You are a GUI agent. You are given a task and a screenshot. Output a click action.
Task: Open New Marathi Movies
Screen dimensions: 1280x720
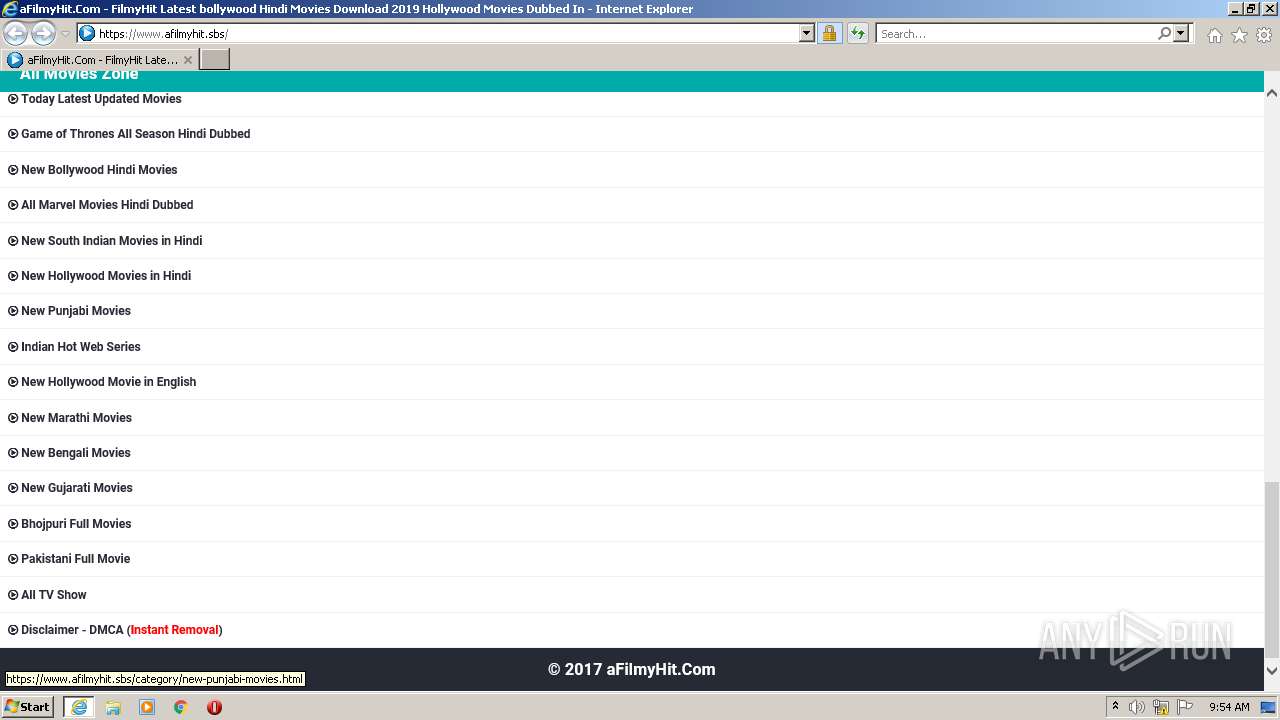[76, 418]
